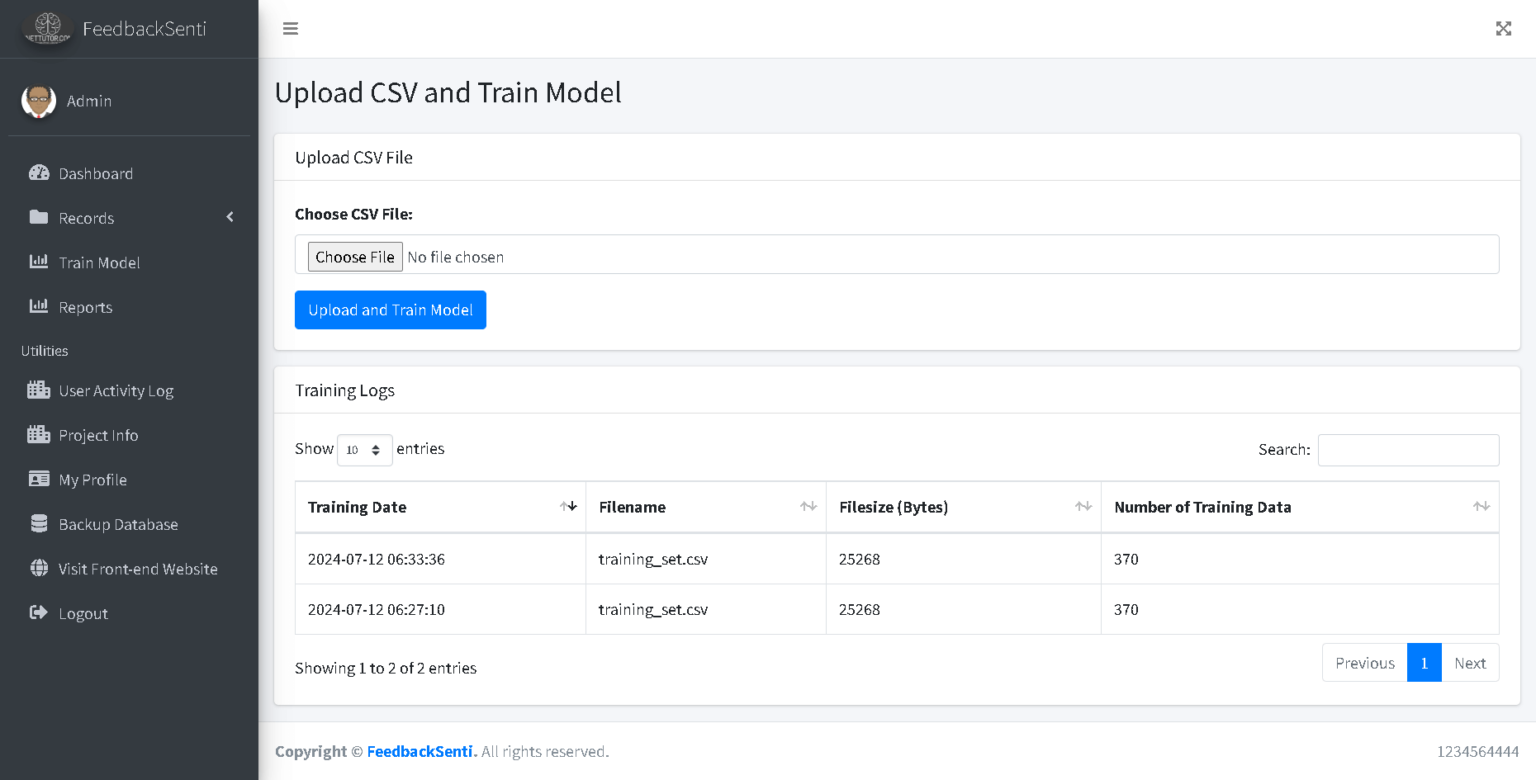The height and width of the screenshot is (780, 1536).
Task: Select the Admin profile menu item
Action: (89, 100)
